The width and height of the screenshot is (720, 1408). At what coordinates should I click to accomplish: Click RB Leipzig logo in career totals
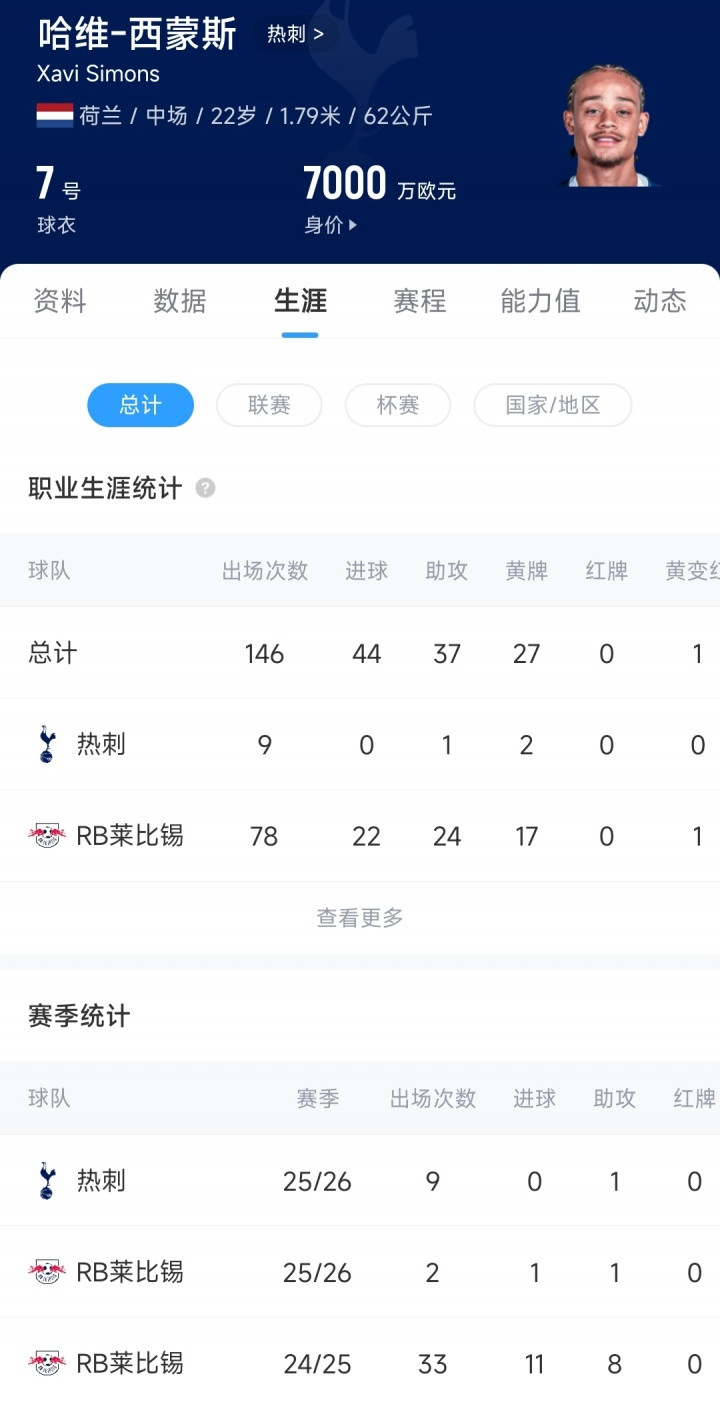(x=46, y=836)
